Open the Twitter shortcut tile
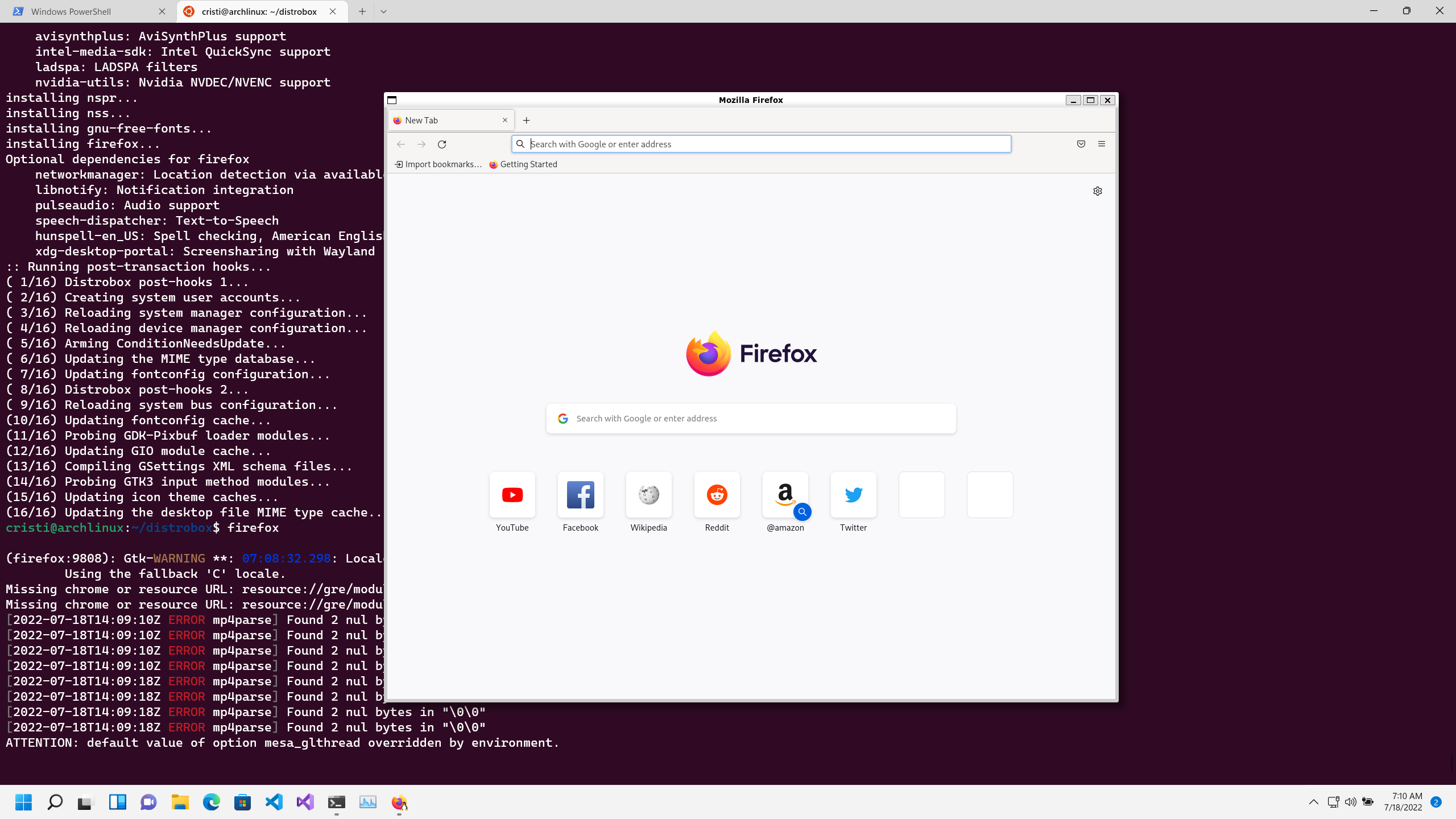 (853, 495)
